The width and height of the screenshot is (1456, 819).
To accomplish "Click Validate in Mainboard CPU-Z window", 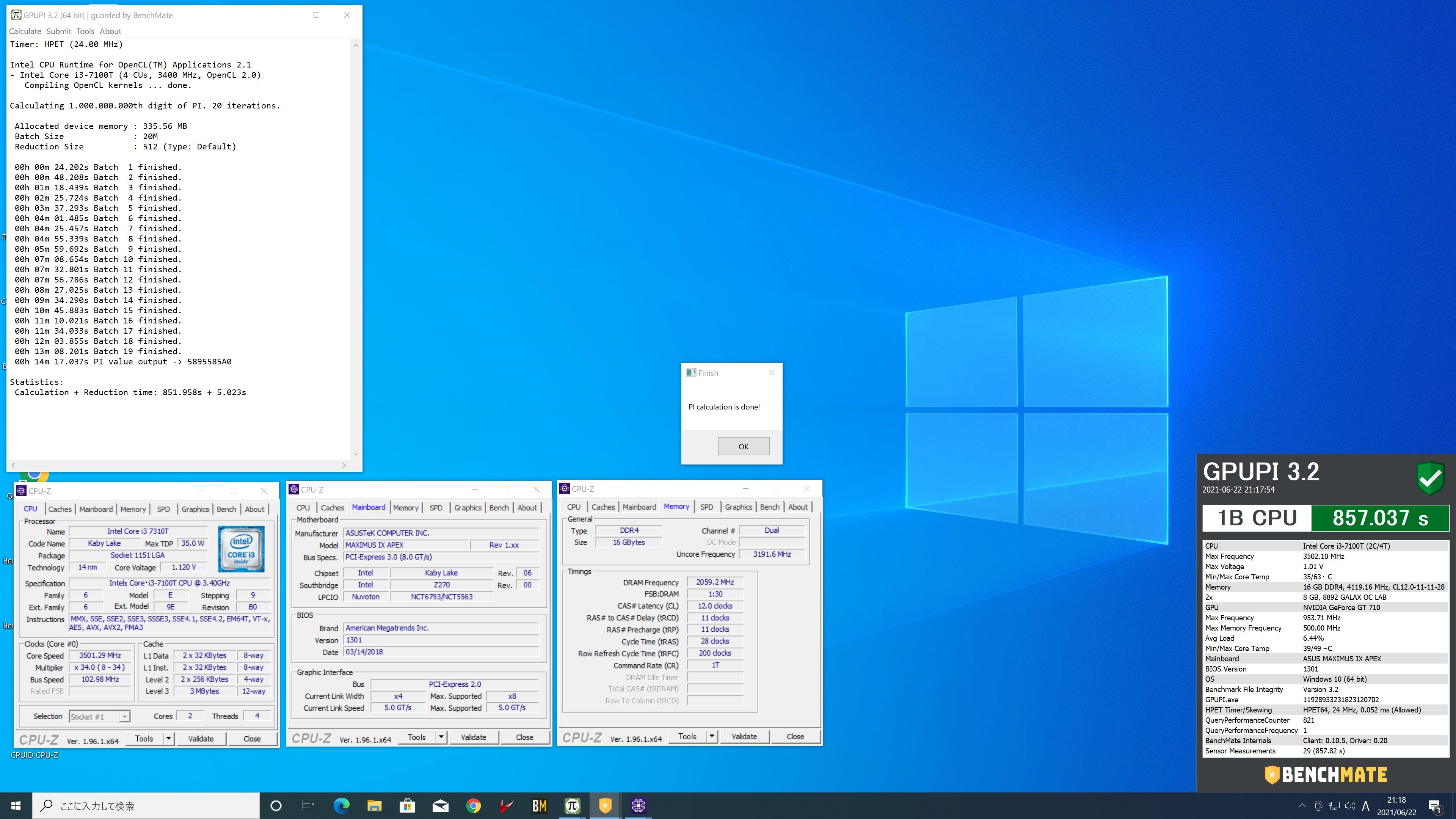I will [474, 737].
